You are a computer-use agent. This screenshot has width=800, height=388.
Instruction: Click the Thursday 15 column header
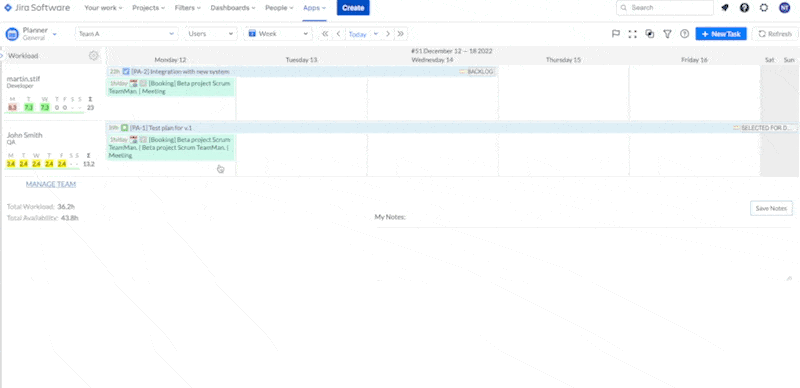click(x=563, y=60)
